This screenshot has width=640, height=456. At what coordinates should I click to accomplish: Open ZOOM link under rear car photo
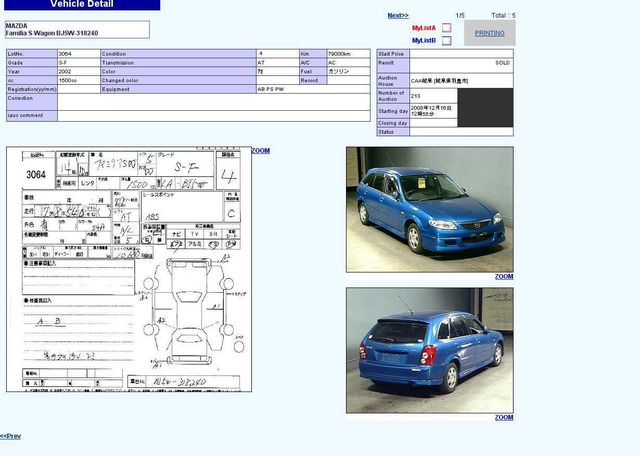[x=504, y=417]
